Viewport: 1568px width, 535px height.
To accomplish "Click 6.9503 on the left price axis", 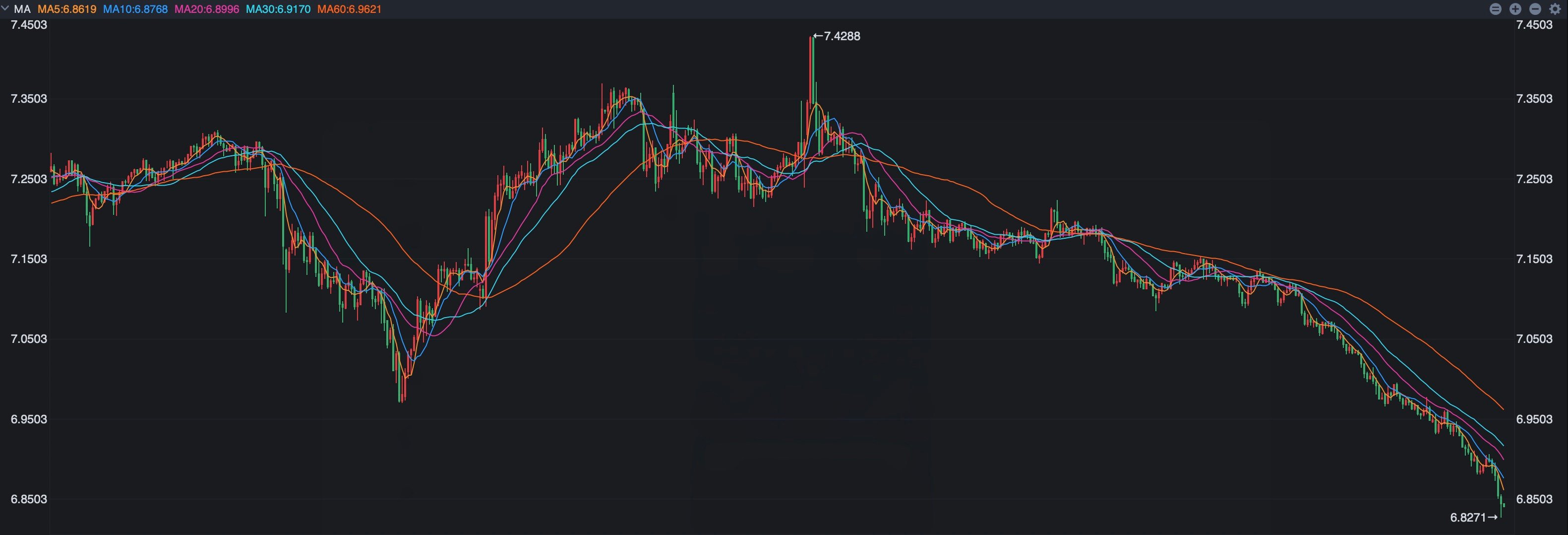I will click(29, 419).
